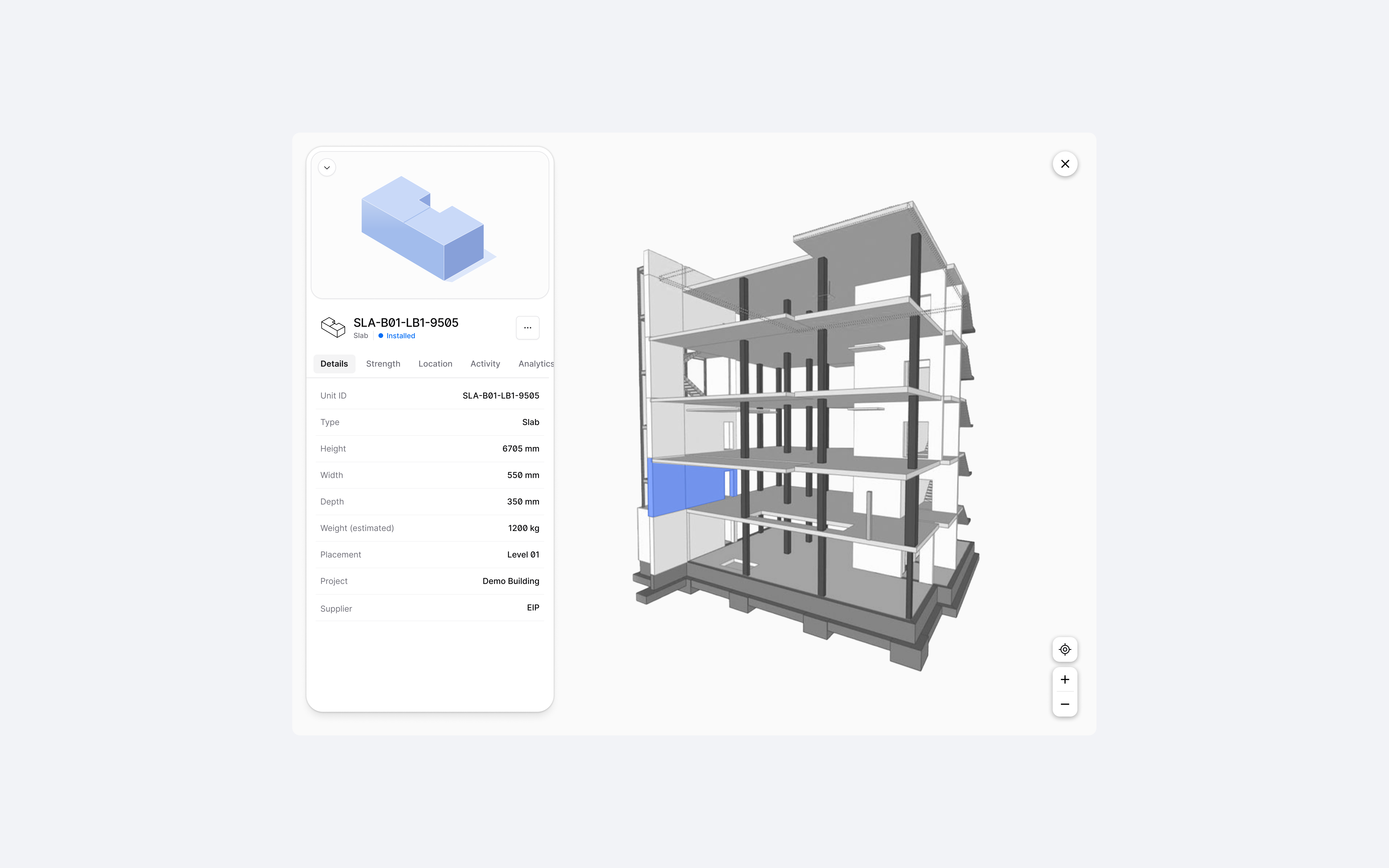Click the blue Installed status dot
The width and height of the screenshot is (1389, 868).
point(381,336)
